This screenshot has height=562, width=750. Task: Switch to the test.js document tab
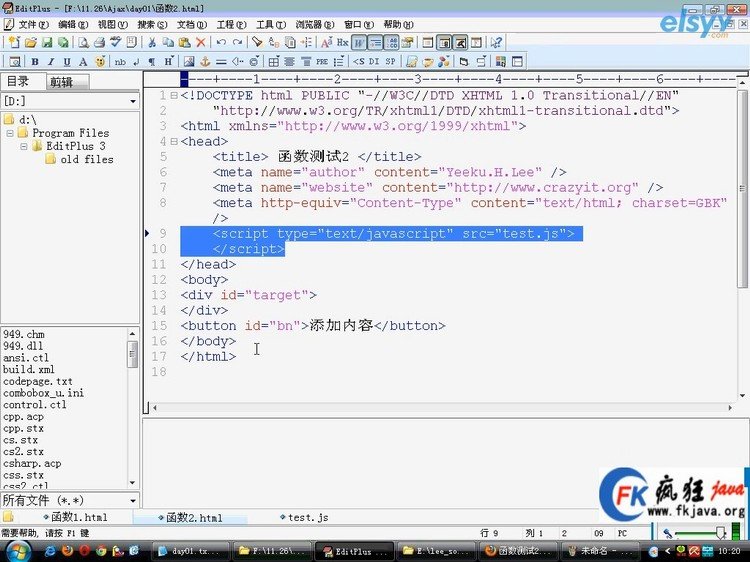tap(304, 517)
